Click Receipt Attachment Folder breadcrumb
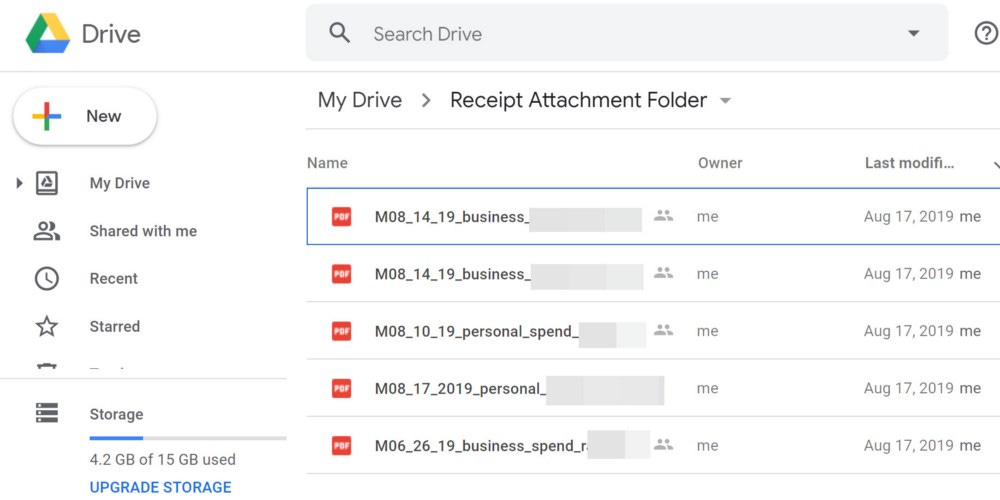Image resolution: width=1000 pixels, height=500 pixels. click(578, 100)
